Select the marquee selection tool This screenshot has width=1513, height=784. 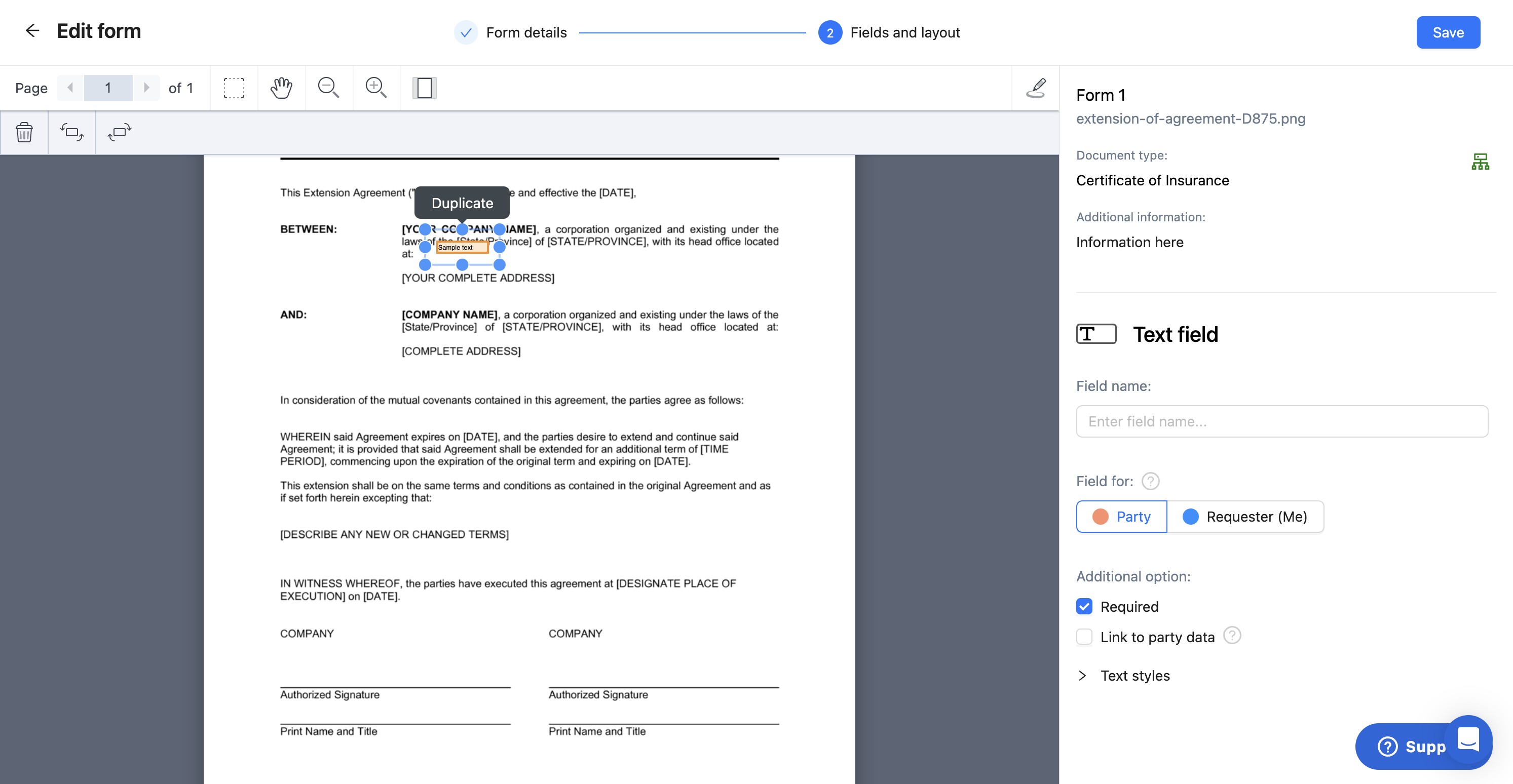pyautogui.click(x=234, y=88)
